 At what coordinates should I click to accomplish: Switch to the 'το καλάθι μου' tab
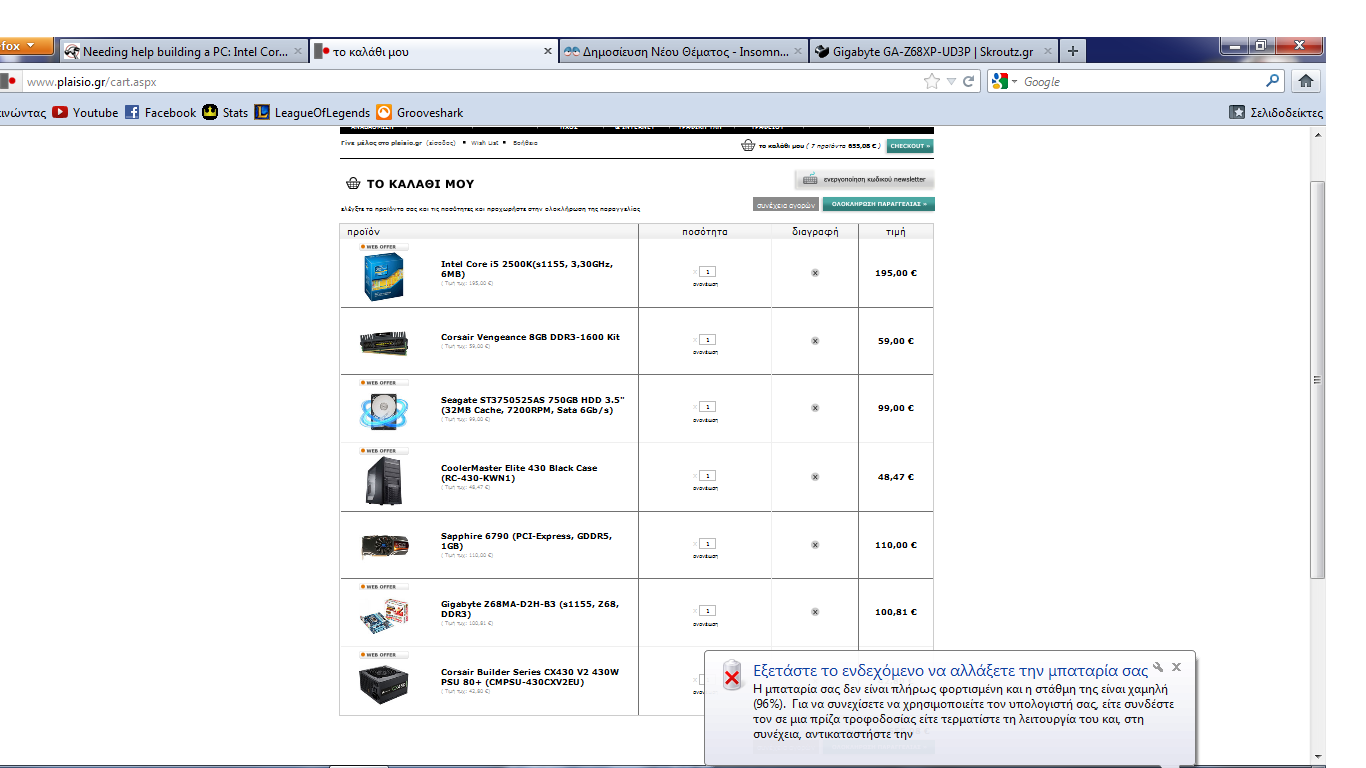pyautogui.click(x=433, y=51)
